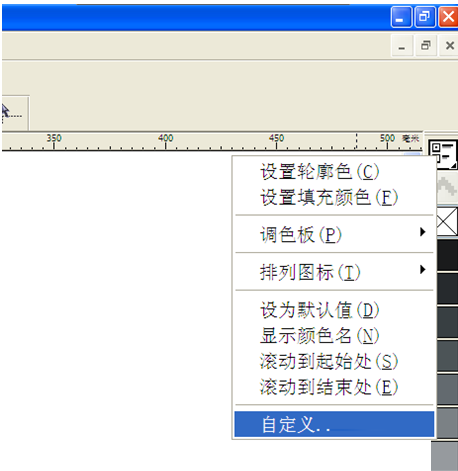Restore the inner document window
458x471 pixels.
point(426,46)
